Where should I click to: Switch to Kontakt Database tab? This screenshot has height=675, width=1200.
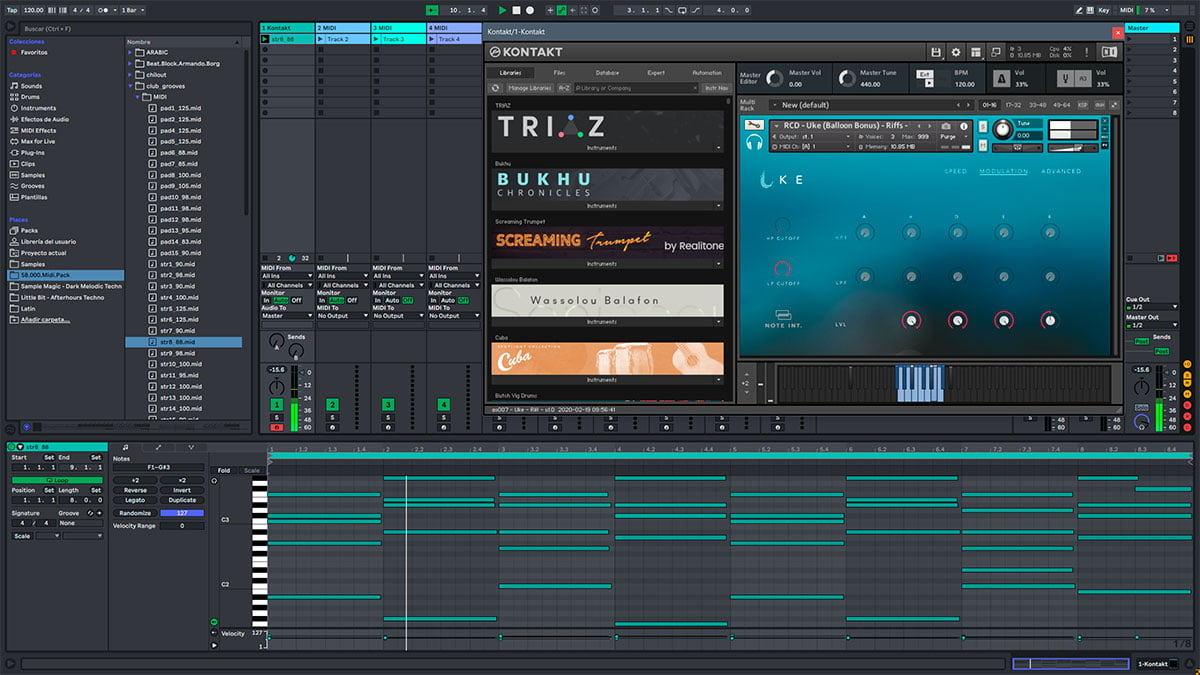click(607, 73)
